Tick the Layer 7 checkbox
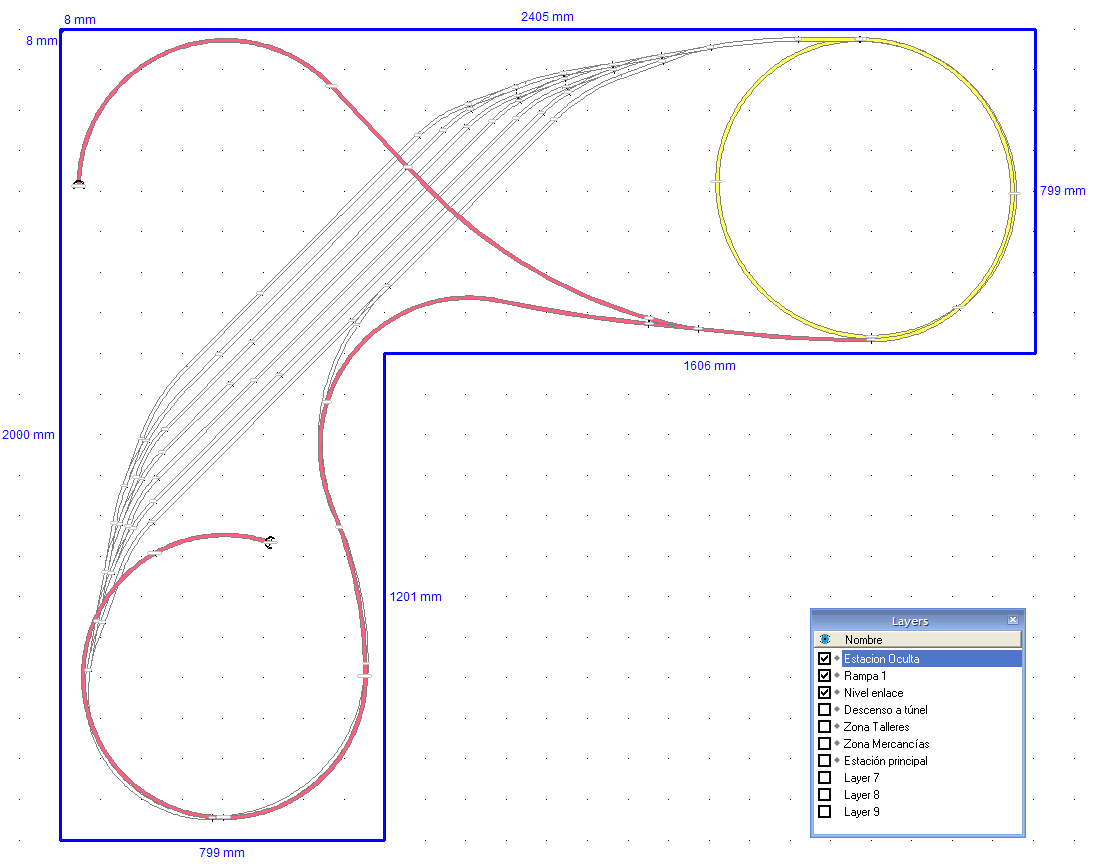 (x=824, y=778)
